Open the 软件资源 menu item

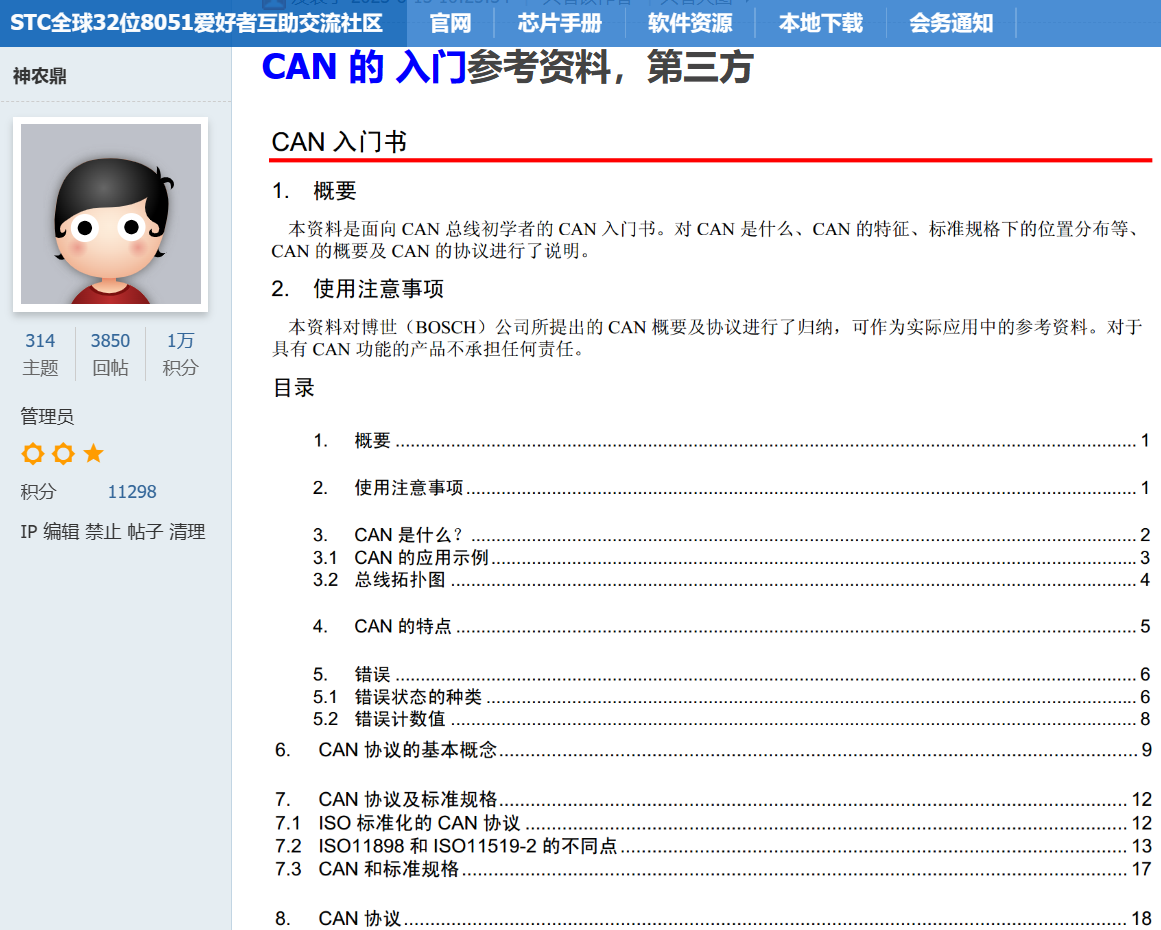(690, 23)
